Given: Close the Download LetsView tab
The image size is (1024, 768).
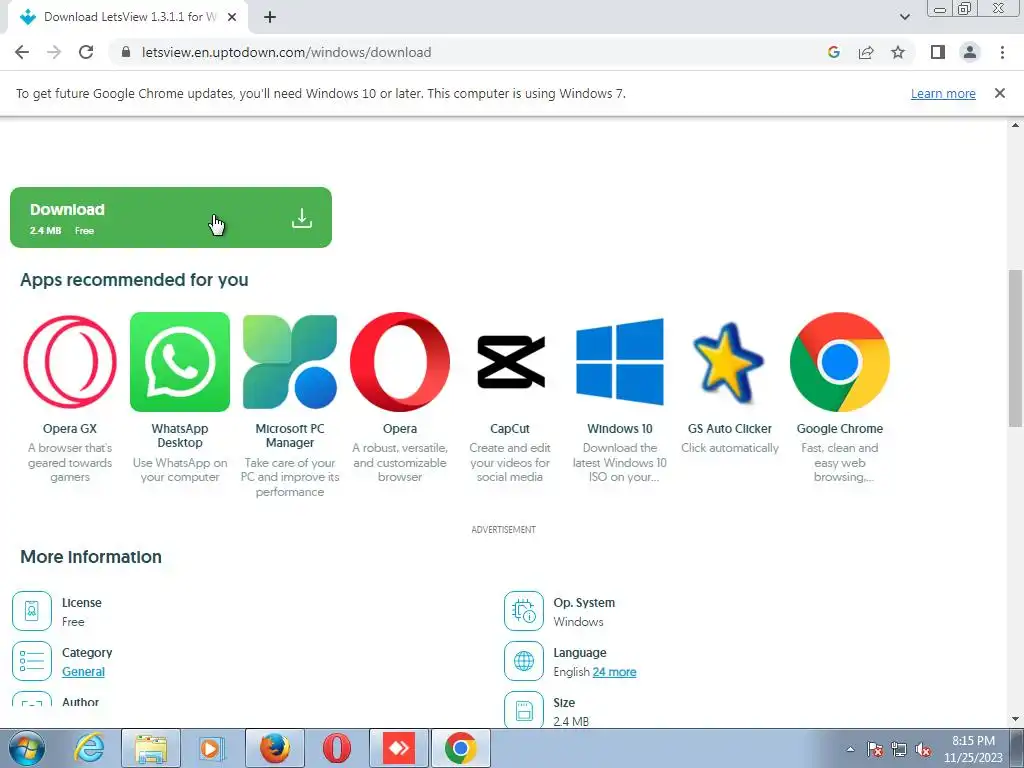Looking at the screenshot, I should (232, 17).
